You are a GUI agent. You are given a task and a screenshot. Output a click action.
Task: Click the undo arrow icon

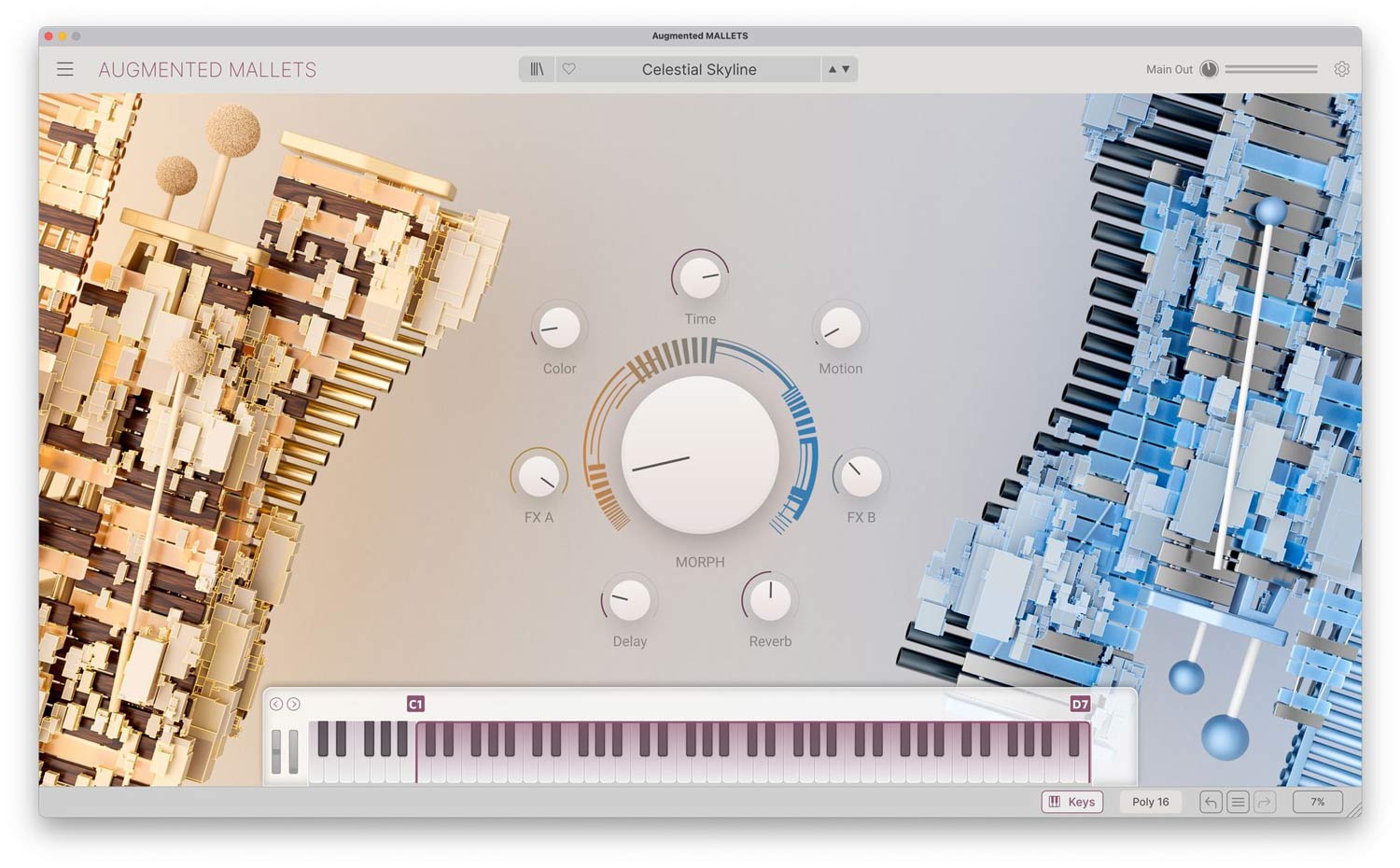[x=1211, y=802]
